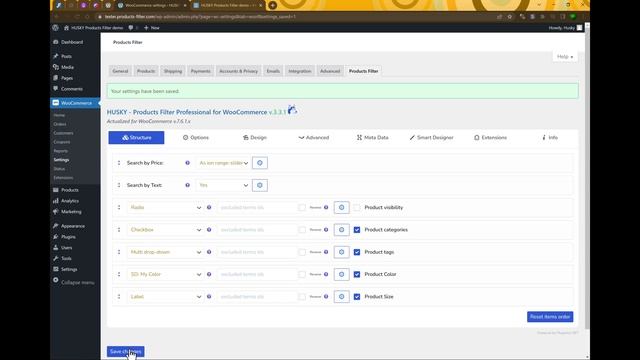
Task: Open the General WooCommerce settings tab
Action: point(120,71)
